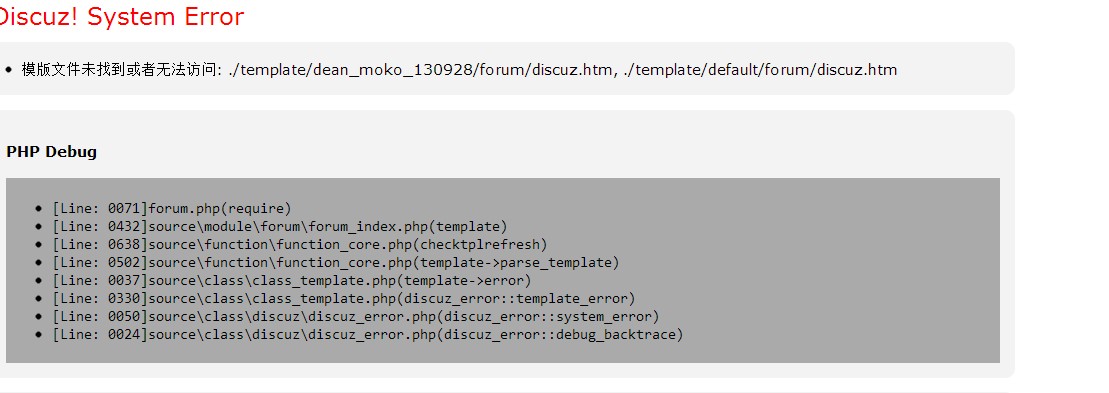Click the bullet beside Line 0638
The height and width of the screenshot is (393, 1109).
(x=39, y=245)
